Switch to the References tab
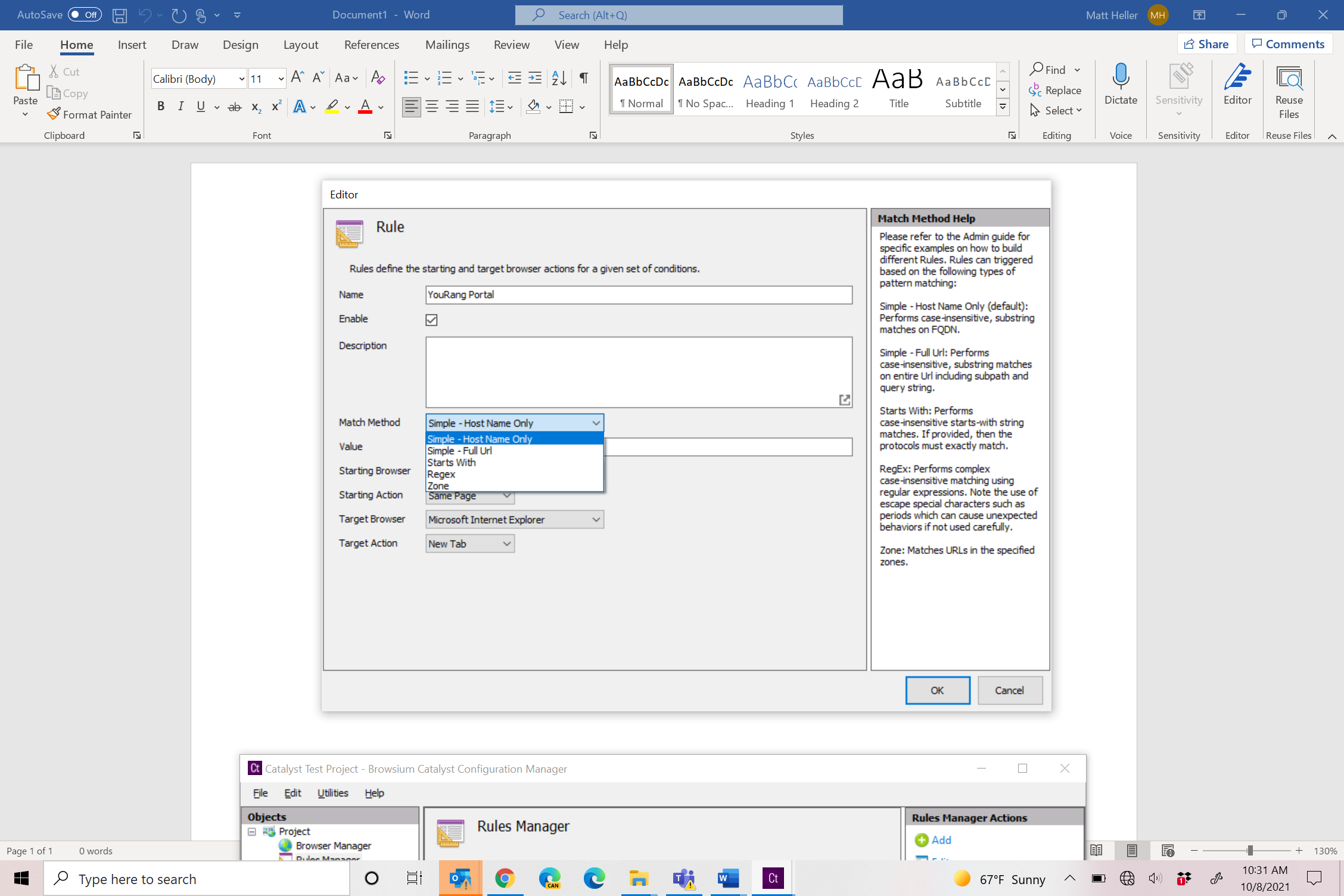The height and width of the screenshot is (896, 1344). (371, 45)
